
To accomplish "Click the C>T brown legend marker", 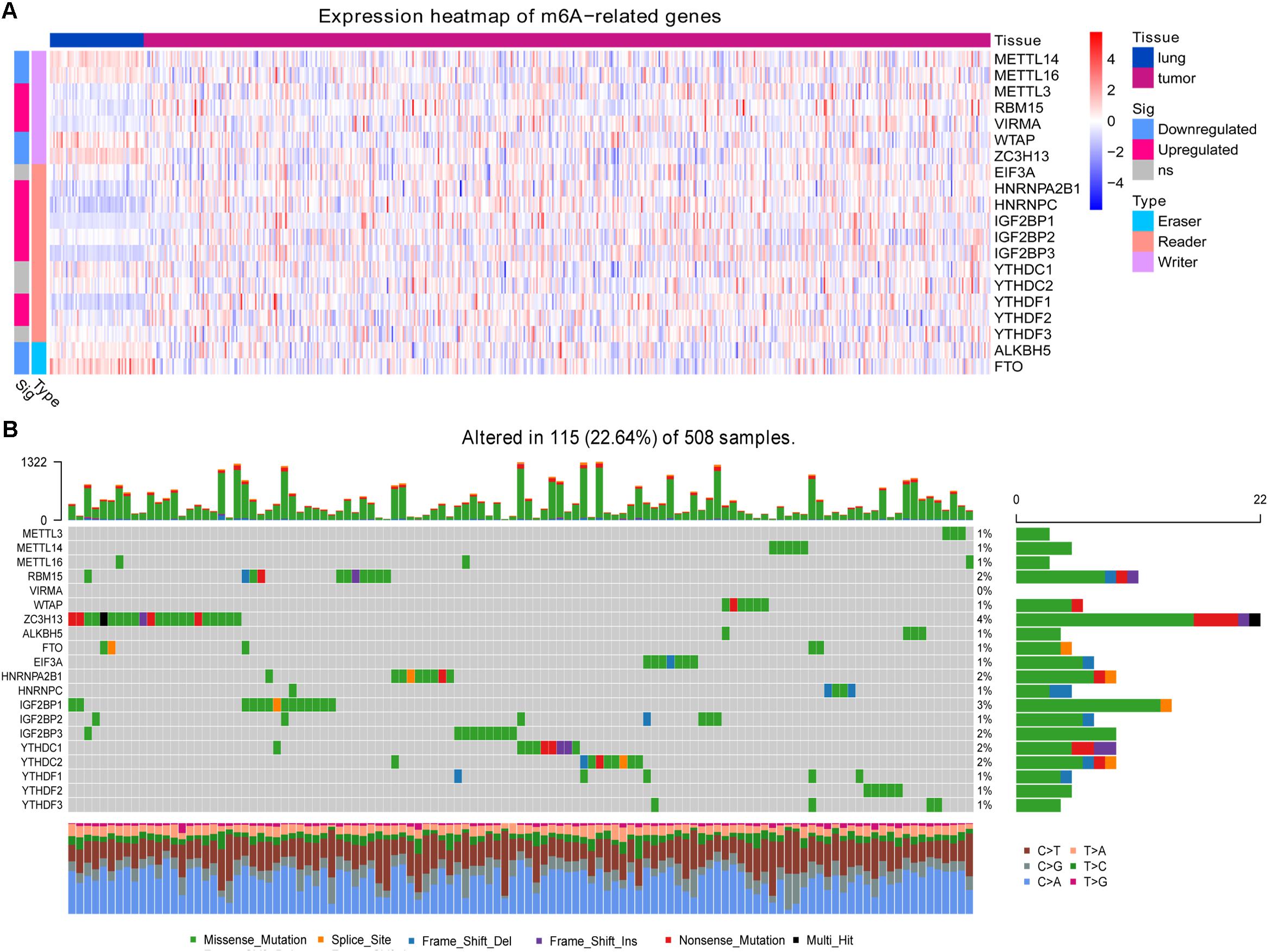I will coord(1027,851).
